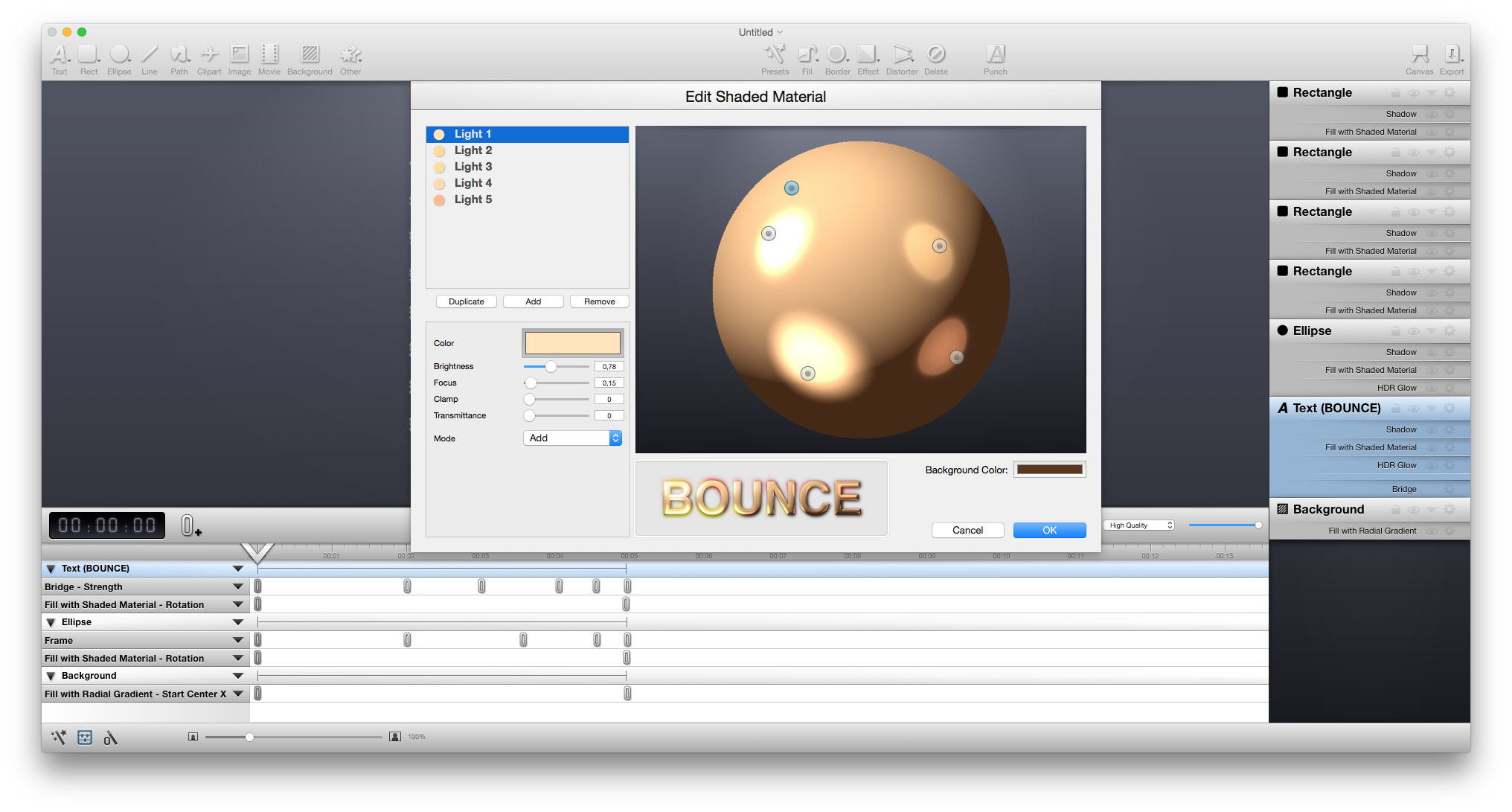Open the Mode dropdown set to Add
Image resolution: width=1512 pixels, height=812 pixels.
point(572,438)
